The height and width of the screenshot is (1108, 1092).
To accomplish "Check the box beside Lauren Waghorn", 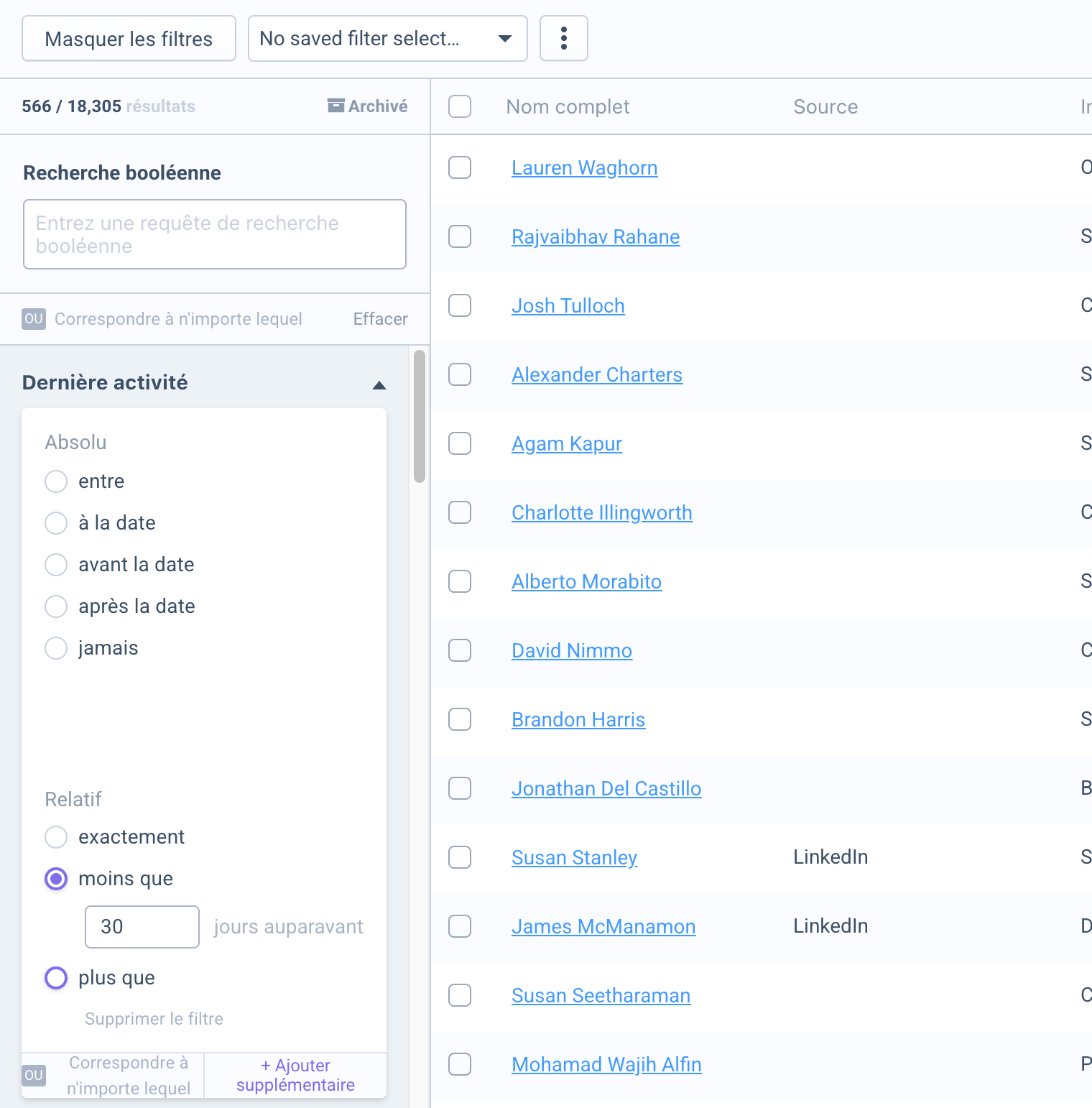I will click(459, 167).
